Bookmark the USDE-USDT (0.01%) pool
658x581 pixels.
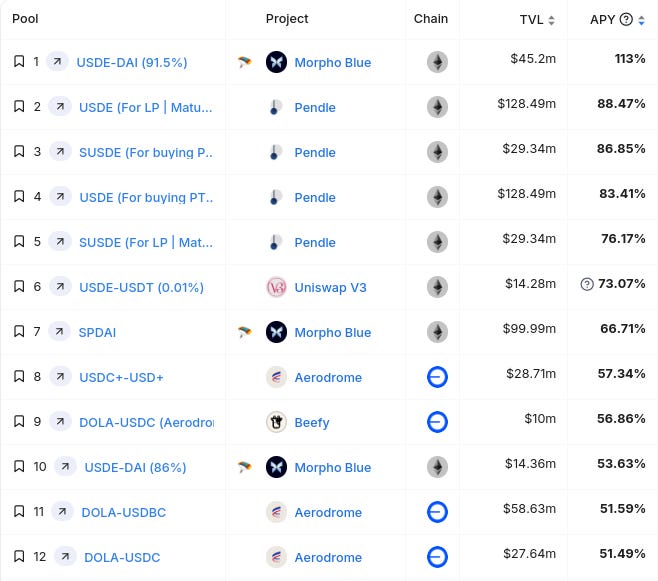tap(19, 287)
